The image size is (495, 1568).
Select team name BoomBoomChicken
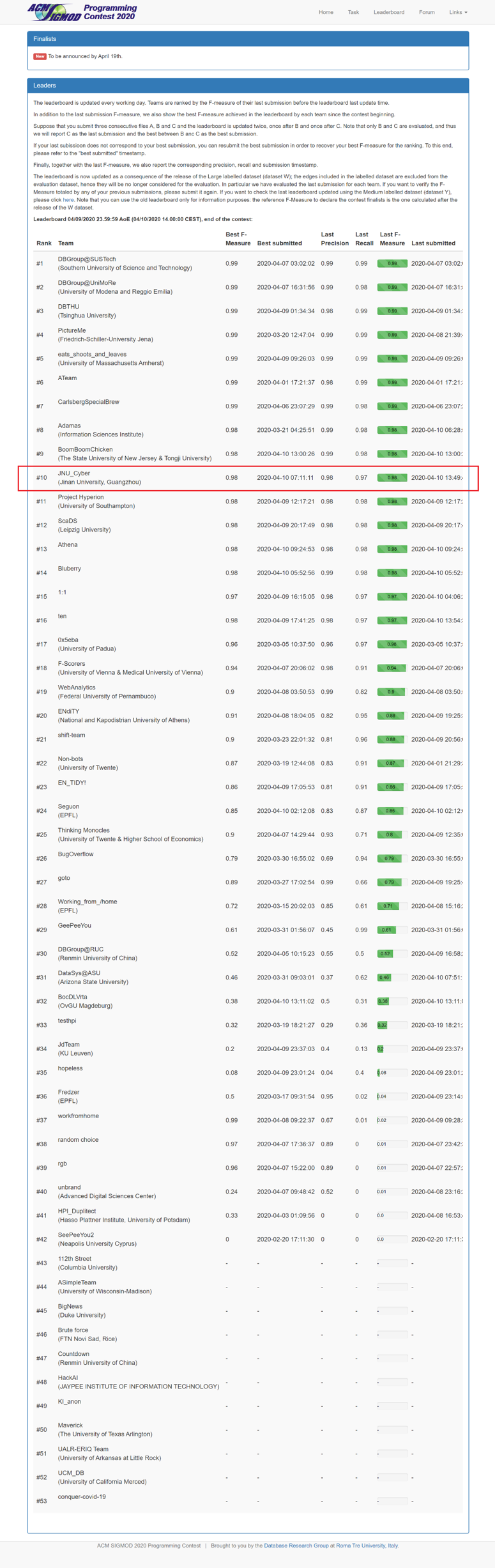(86, 449)
